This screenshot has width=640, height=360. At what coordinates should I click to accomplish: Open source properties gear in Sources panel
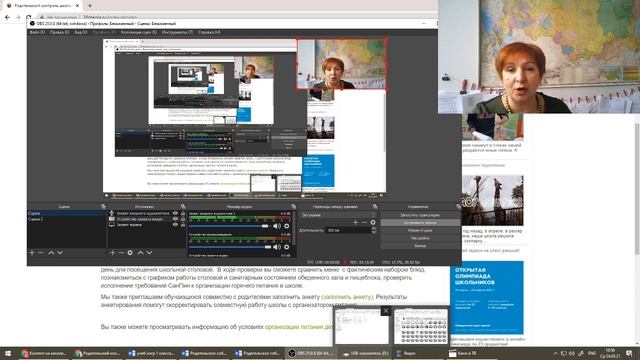(130, 253)
